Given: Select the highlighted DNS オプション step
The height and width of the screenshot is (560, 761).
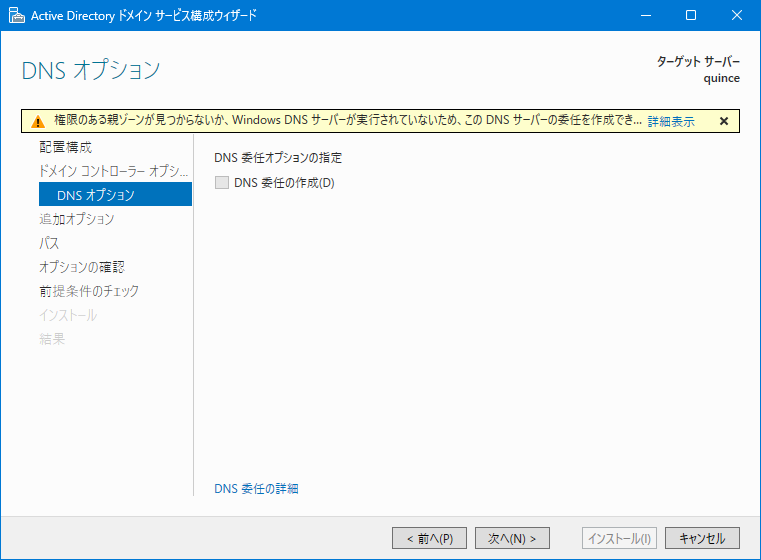Looking at the screenshot, I should (x=116, y=194).
